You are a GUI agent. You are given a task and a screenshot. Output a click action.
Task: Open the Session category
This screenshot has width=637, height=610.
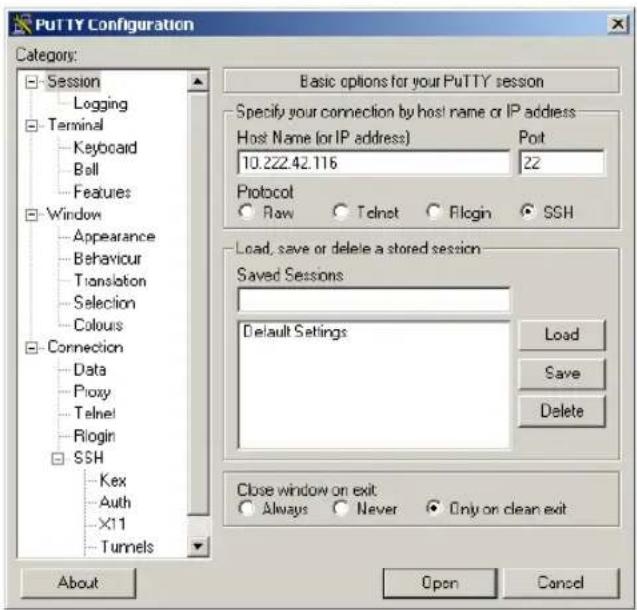pos(74,82)
